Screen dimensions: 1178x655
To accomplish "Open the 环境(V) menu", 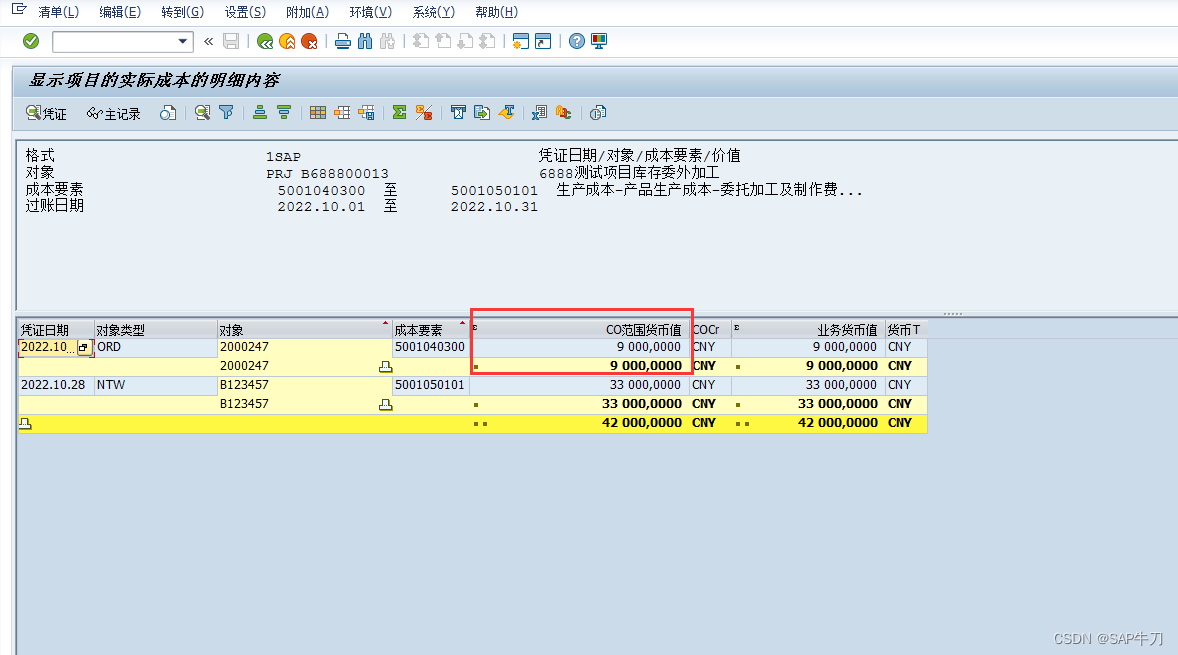I will tap(370, 12).
